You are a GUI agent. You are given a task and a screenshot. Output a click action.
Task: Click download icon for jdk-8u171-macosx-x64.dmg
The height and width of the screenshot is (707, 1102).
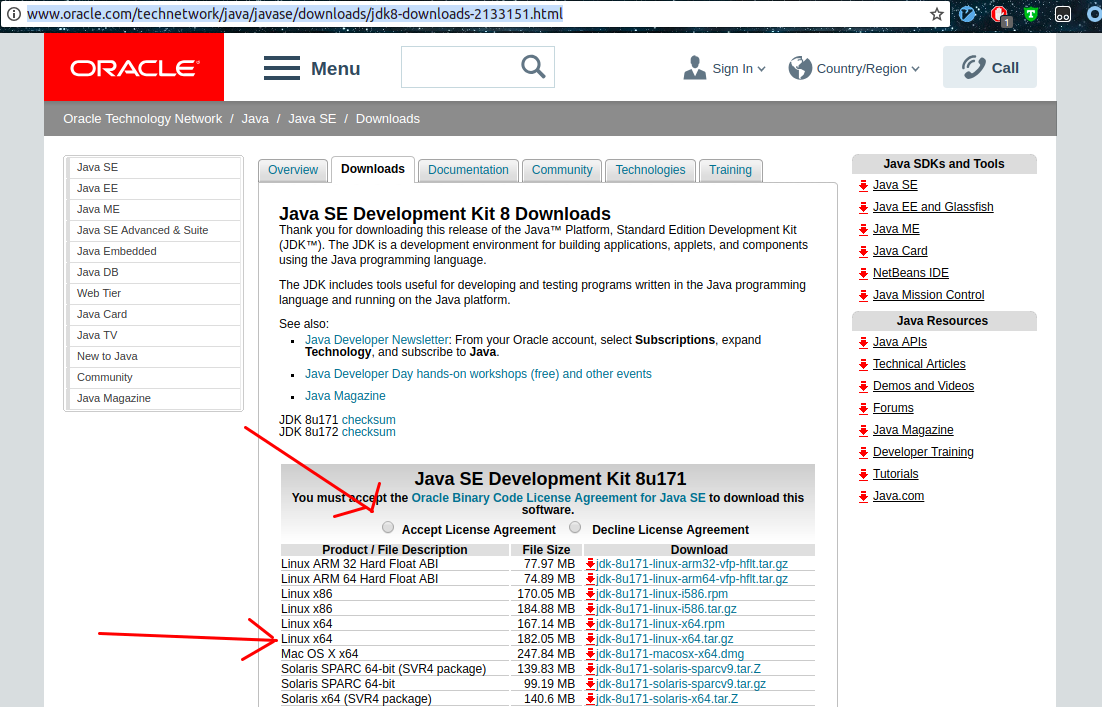pyautogui.click(x=590, y=654)
